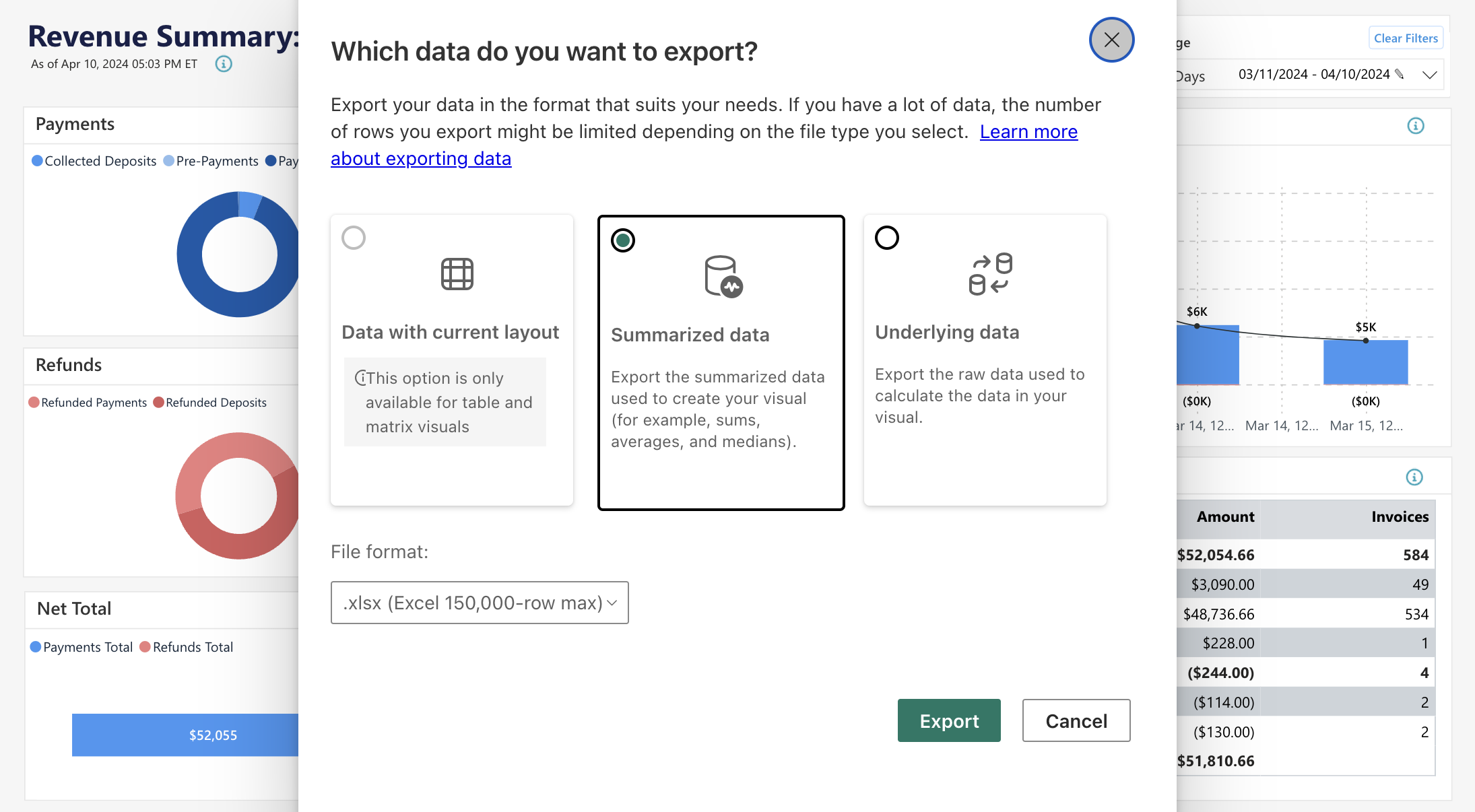The width and height of the screenshot is (1475, 812).
Task: Click the 584 invoices cell
Action: point(1416,555)
